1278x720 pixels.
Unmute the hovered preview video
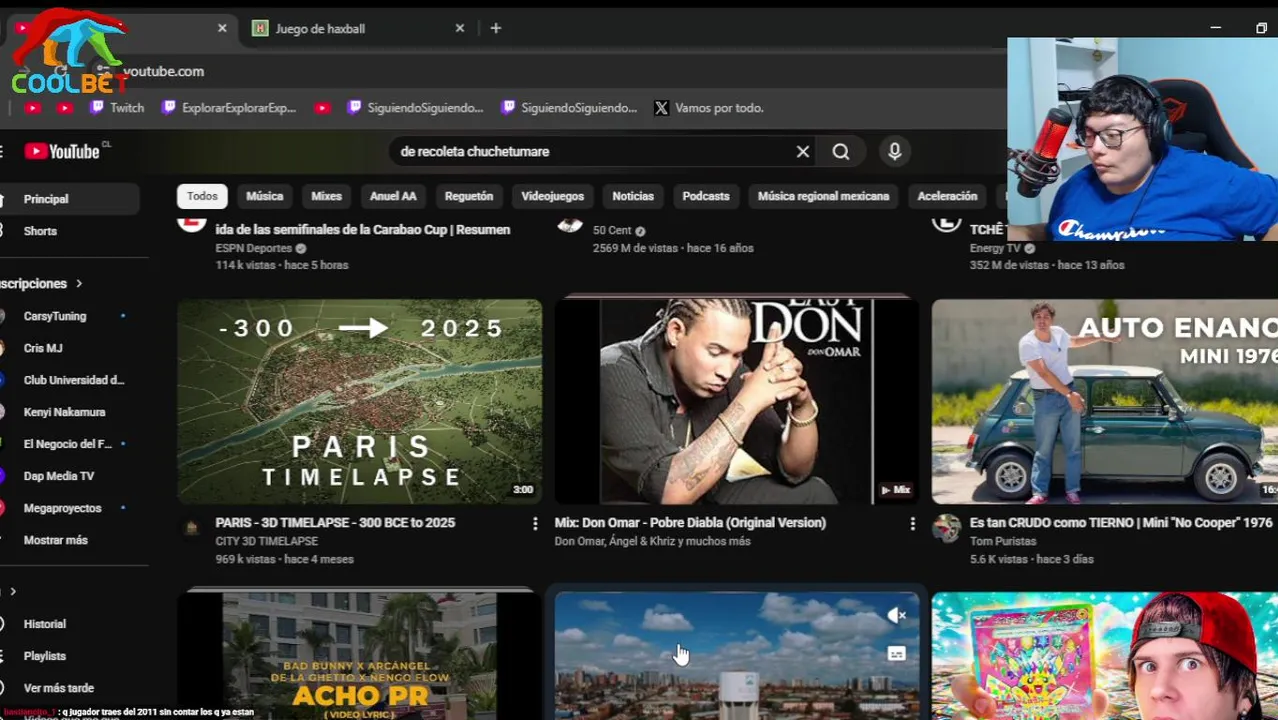click(x=896, y=616)
